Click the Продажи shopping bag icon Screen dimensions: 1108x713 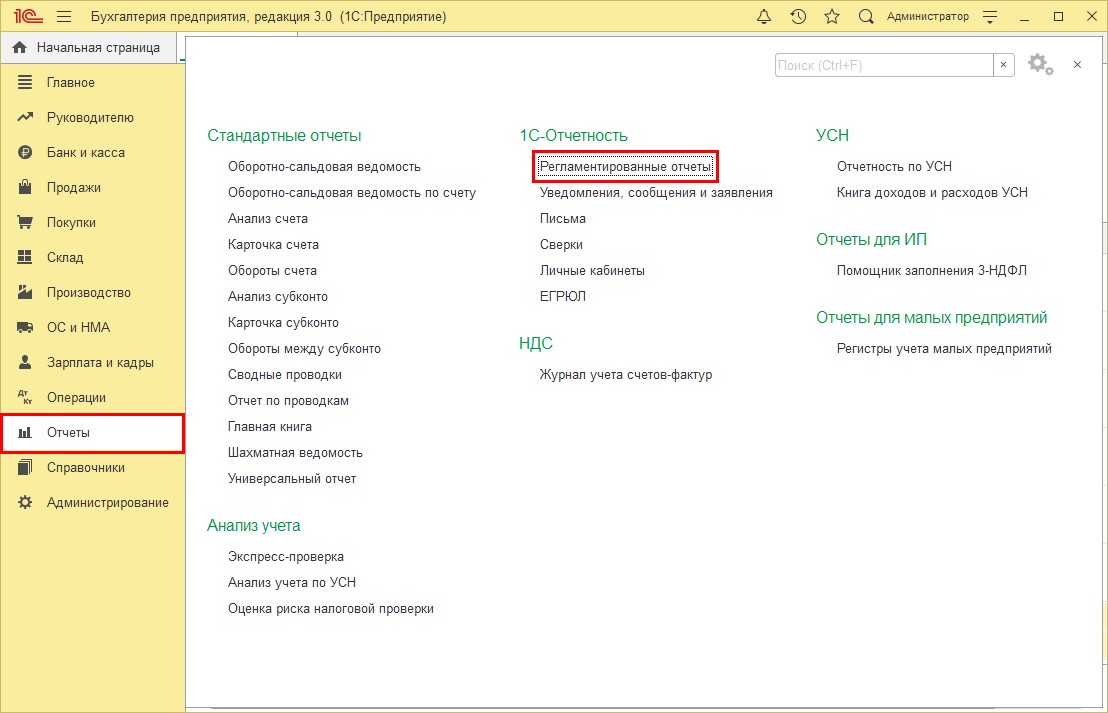coord(25,187)
